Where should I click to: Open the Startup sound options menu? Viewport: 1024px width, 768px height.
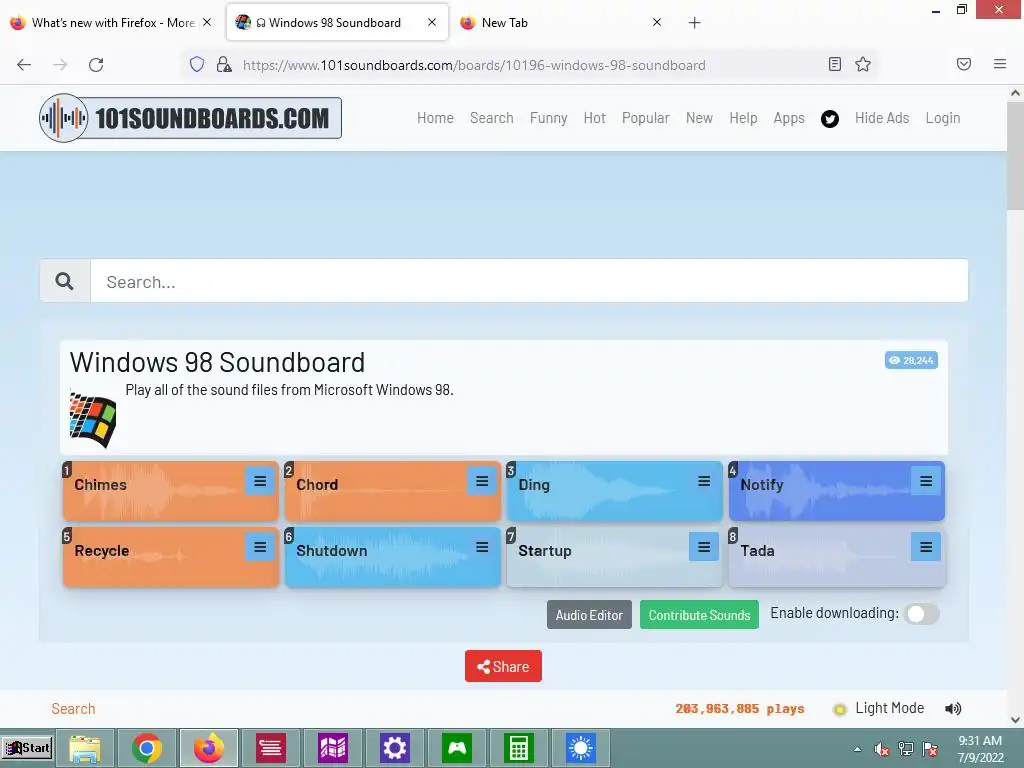pyautogui.click(x=704, y=547)
